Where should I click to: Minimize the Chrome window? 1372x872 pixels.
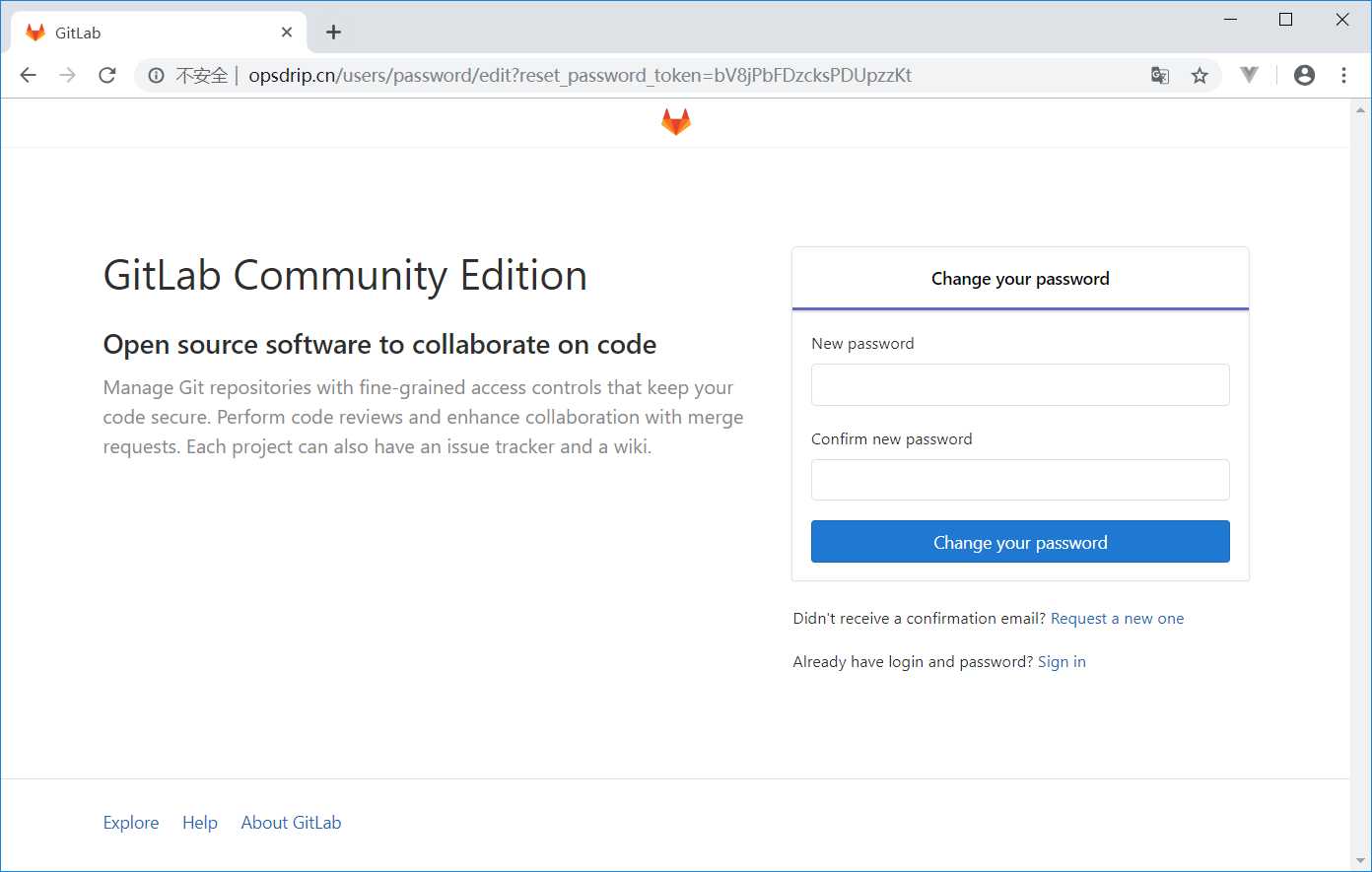[1230, 20]
